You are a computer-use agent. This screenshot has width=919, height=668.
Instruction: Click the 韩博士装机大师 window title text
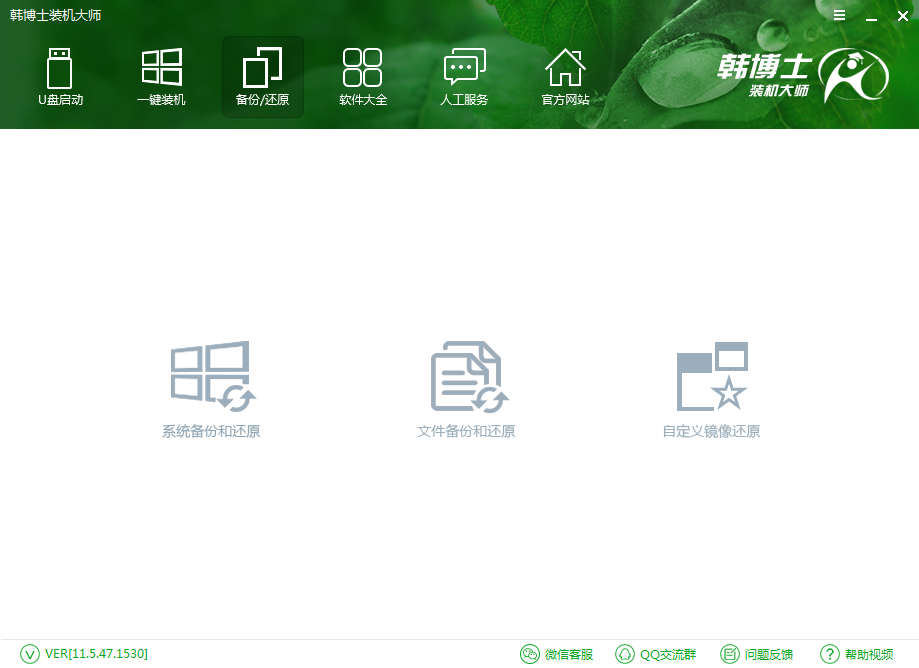pos(56,15)
